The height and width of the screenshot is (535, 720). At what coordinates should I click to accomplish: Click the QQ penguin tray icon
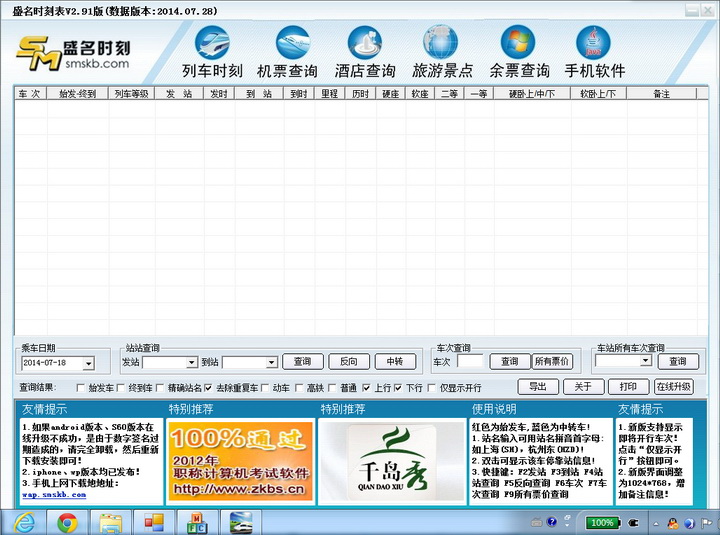[673, 523]
